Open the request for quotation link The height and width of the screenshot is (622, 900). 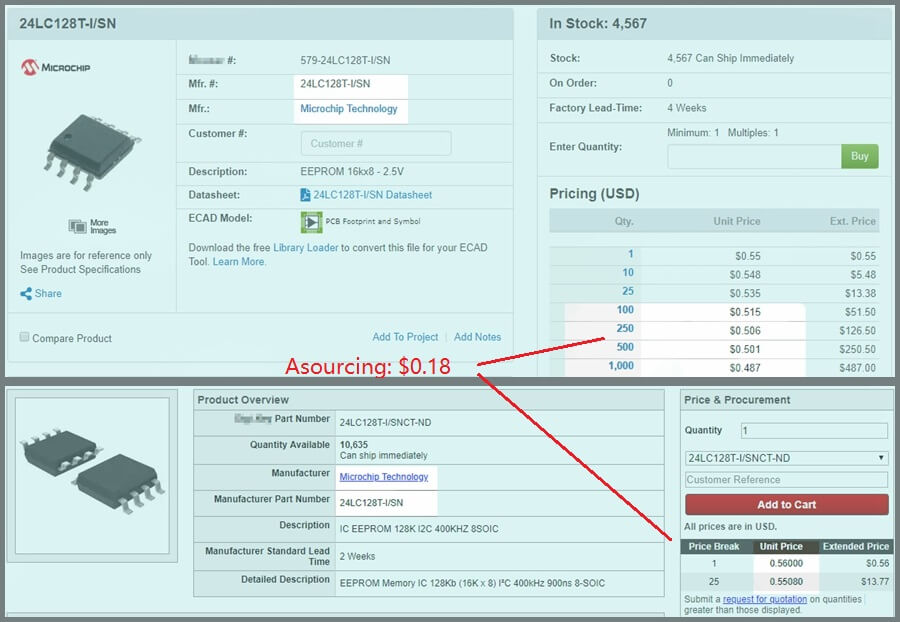pos(765,599)
